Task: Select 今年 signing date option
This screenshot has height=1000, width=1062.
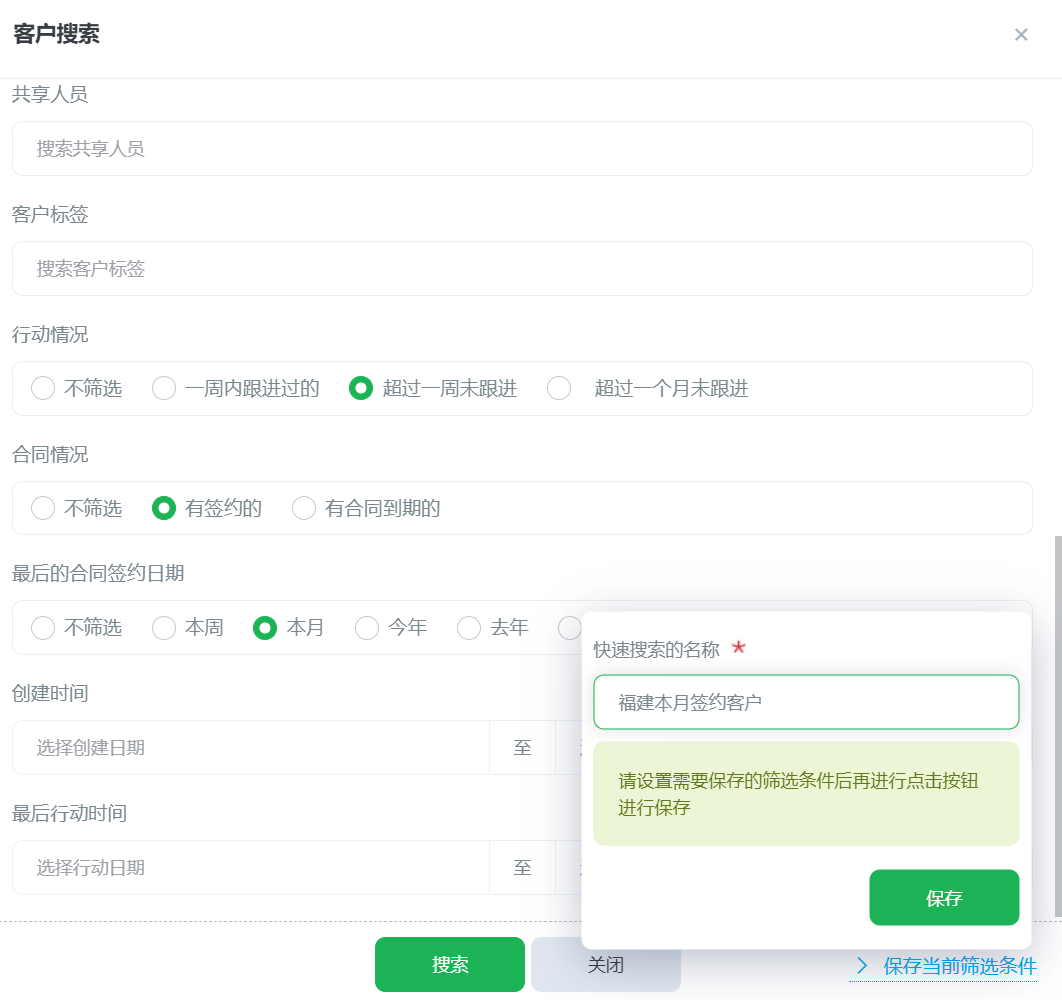Action: point(366,627)
